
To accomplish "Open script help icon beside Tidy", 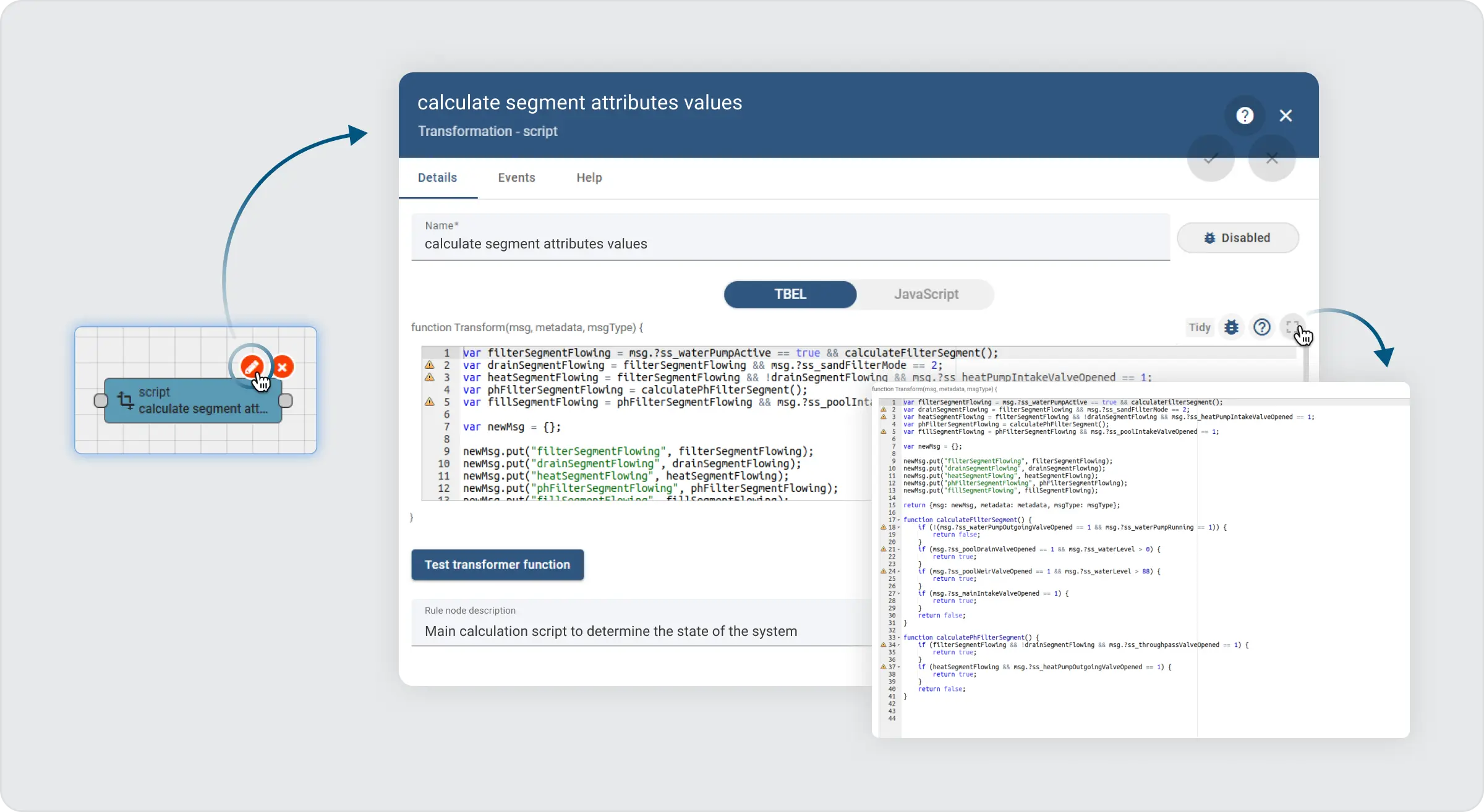I will tap(1261, 327).
